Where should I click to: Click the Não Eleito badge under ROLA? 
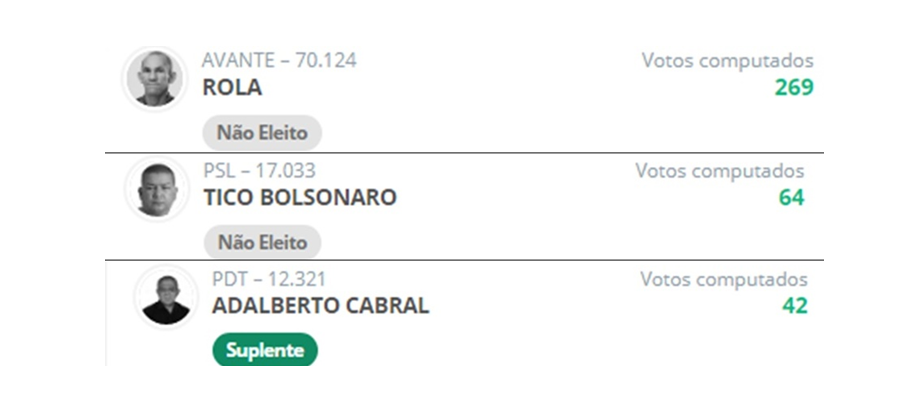262,132
